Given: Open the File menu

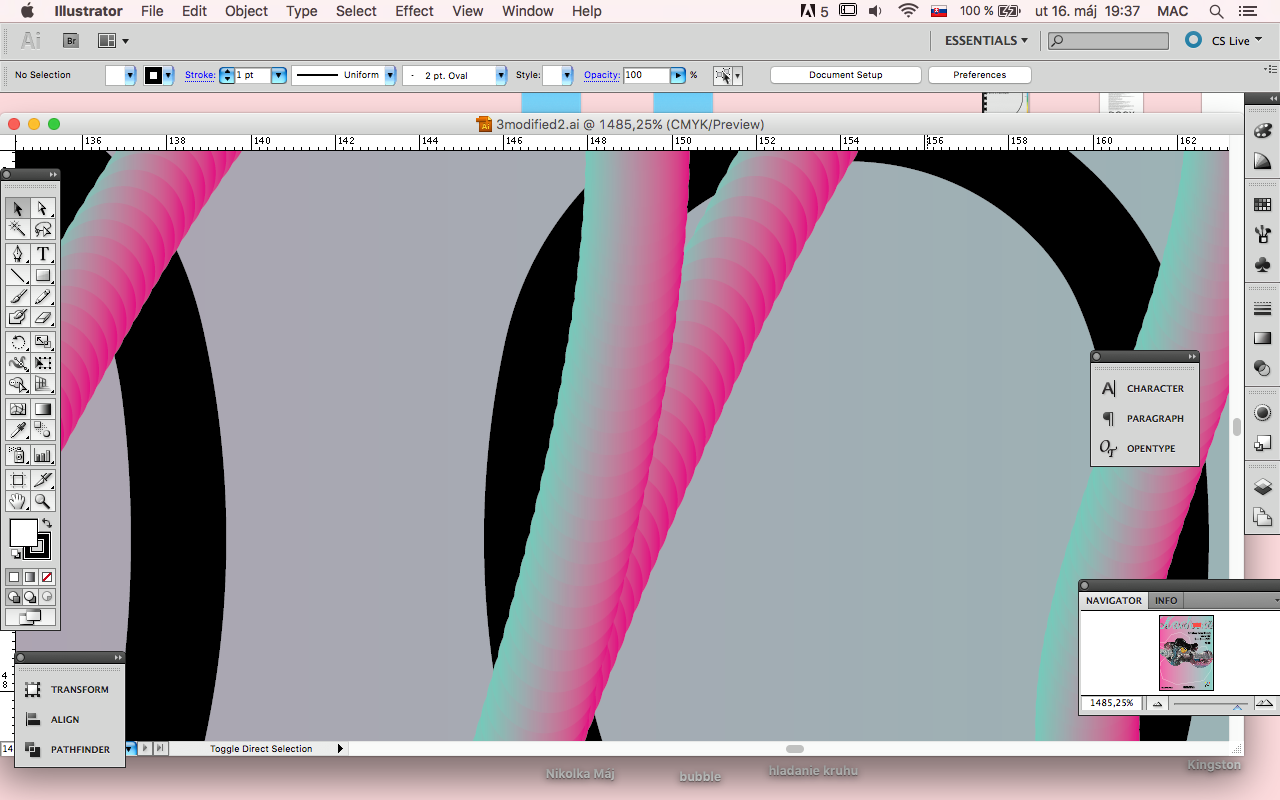Looking at the screenshot, I should click(x=152, y=11).
